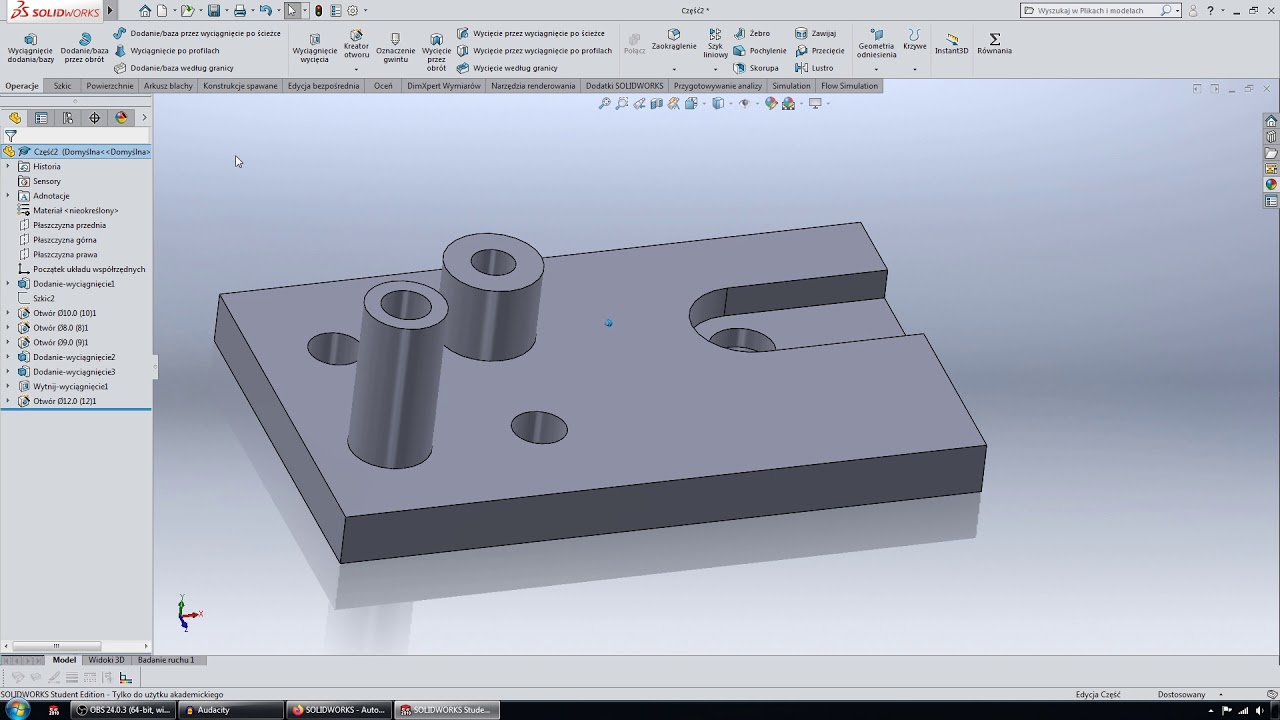Open the DisplayManager color wheel tab
The image size is (1280, 720).
pos(121,117)
